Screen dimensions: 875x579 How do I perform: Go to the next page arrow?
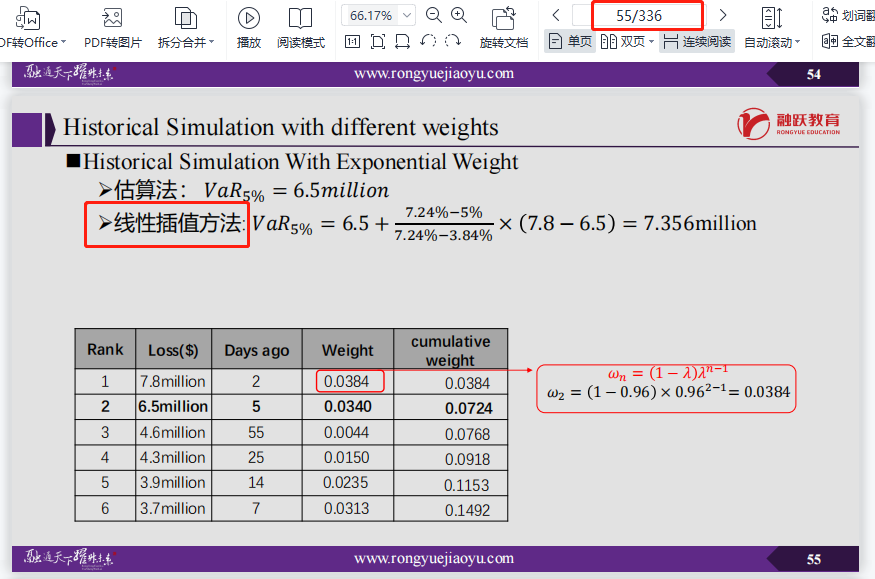(x=723, y=15)
